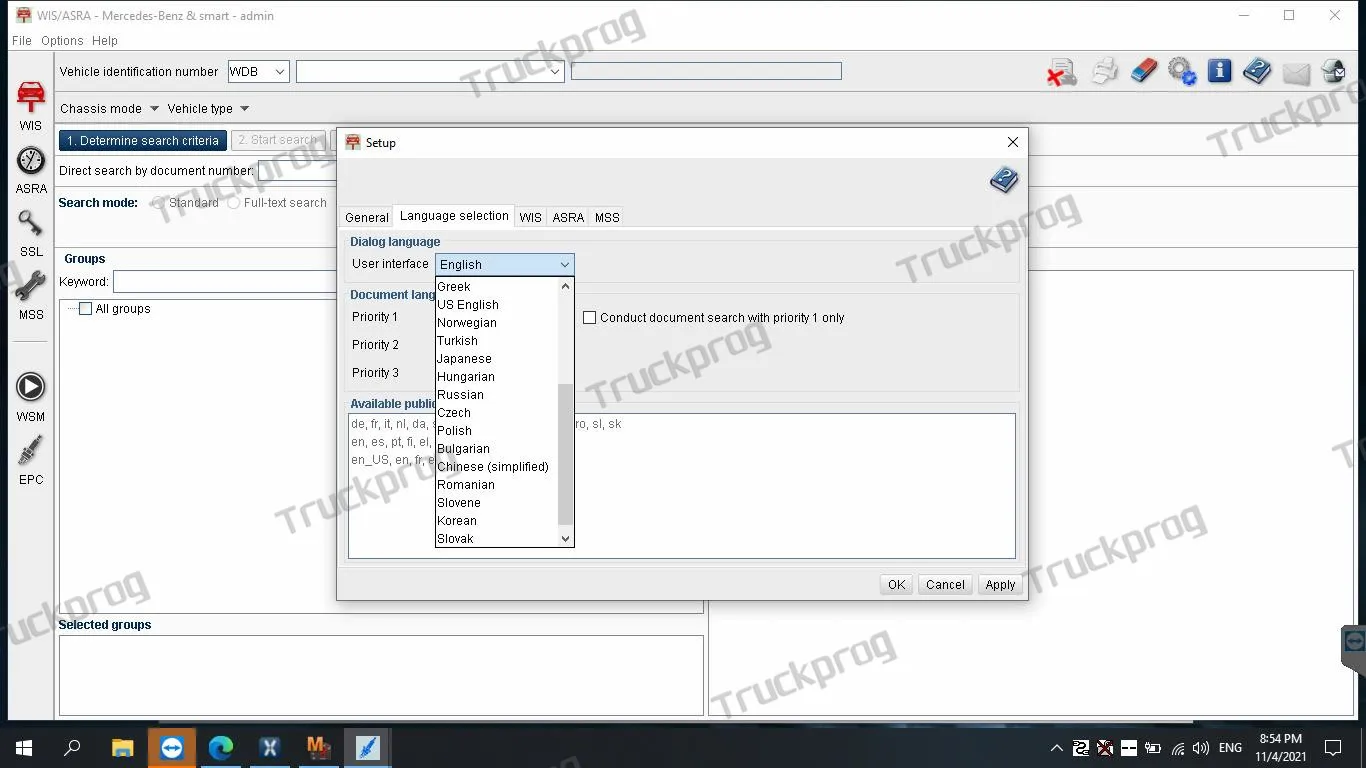The image size is (1366, 768).
Task: Launch the WSM play icon in the sidebar
Action: click(31, 397)
